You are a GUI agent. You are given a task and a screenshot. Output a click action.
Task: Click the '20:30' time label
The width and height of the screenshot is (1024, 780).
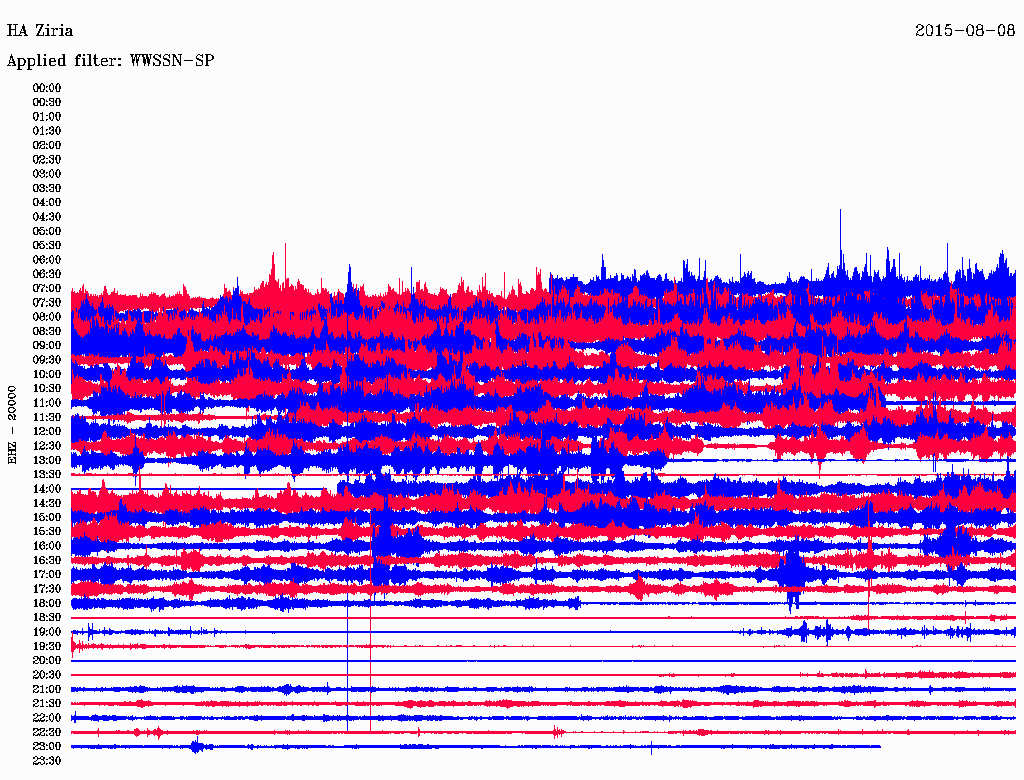[47, 675]
